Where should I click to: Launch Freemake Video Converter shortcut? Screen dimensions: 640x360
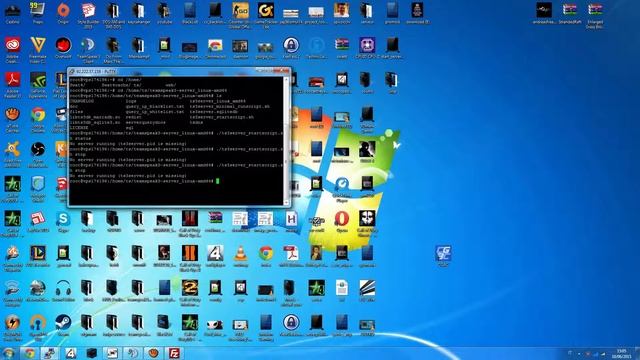tap(38, 50)
